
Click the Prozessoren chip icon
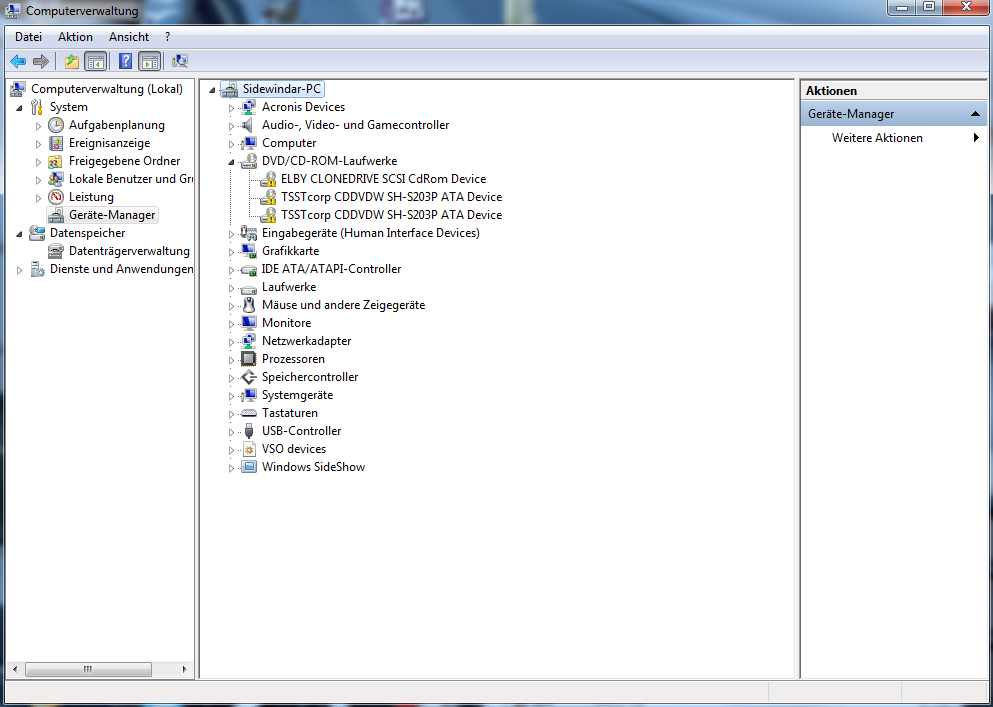(x=249, y=359)
